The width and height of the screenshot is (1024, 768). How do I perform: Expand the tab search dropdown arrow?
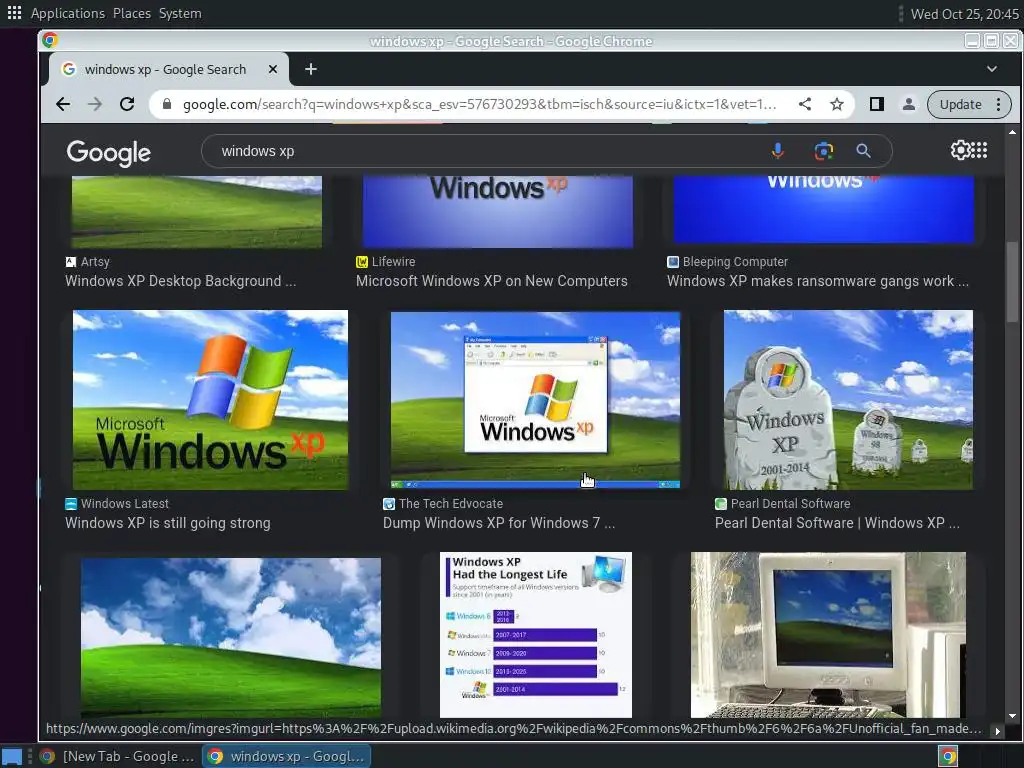click(x=991, y=69)
